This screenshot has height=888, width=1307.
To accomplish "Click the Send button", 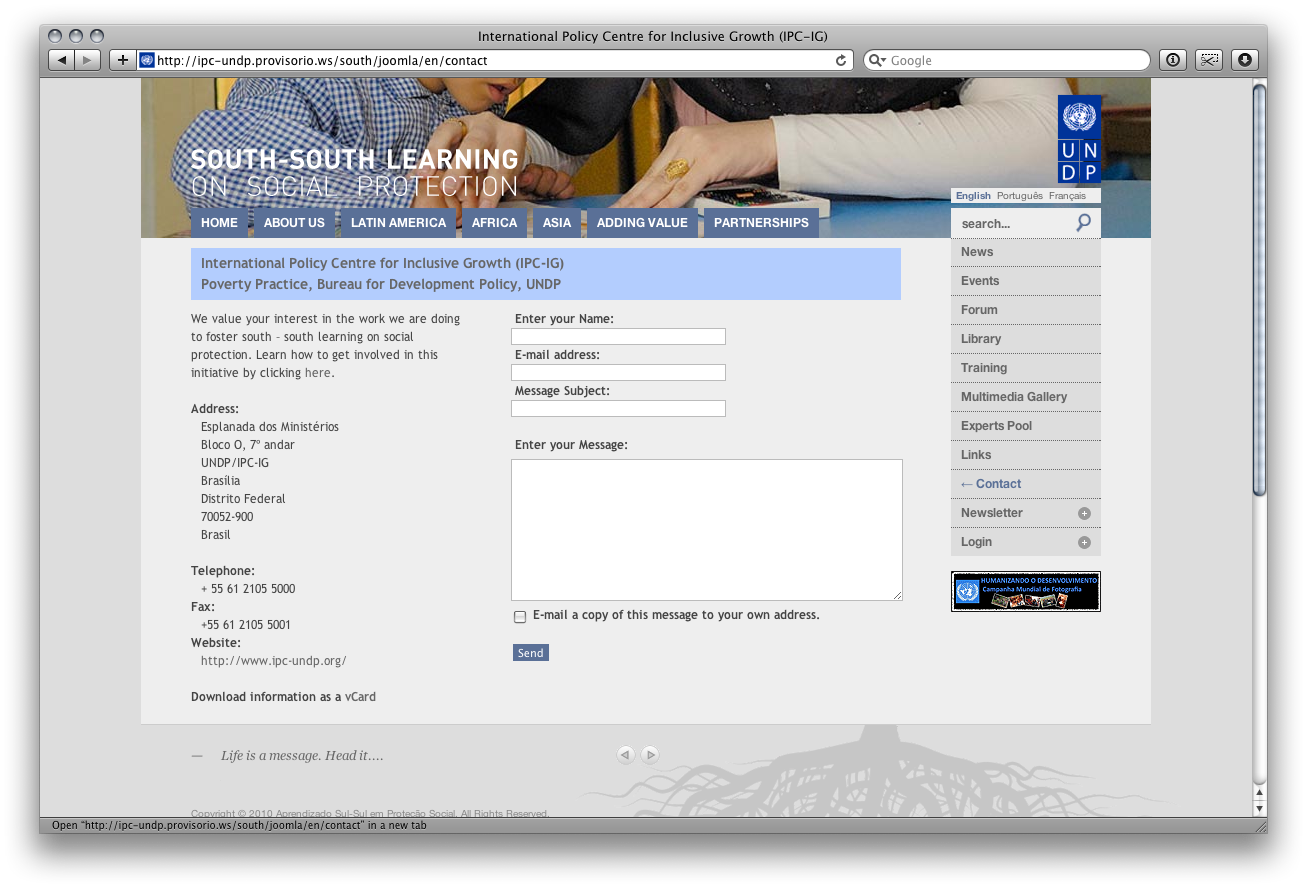I will click(531, 653).
